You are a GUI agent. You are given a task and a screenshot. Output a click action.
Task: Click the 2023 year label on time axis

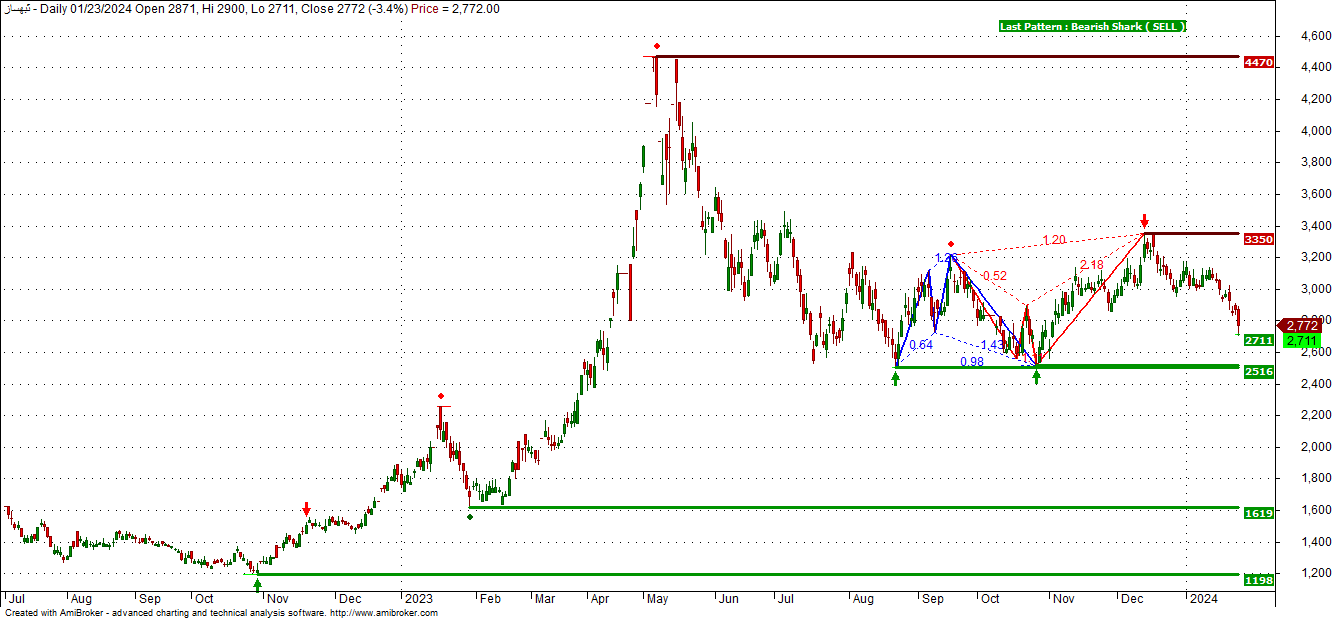(418, 598)
